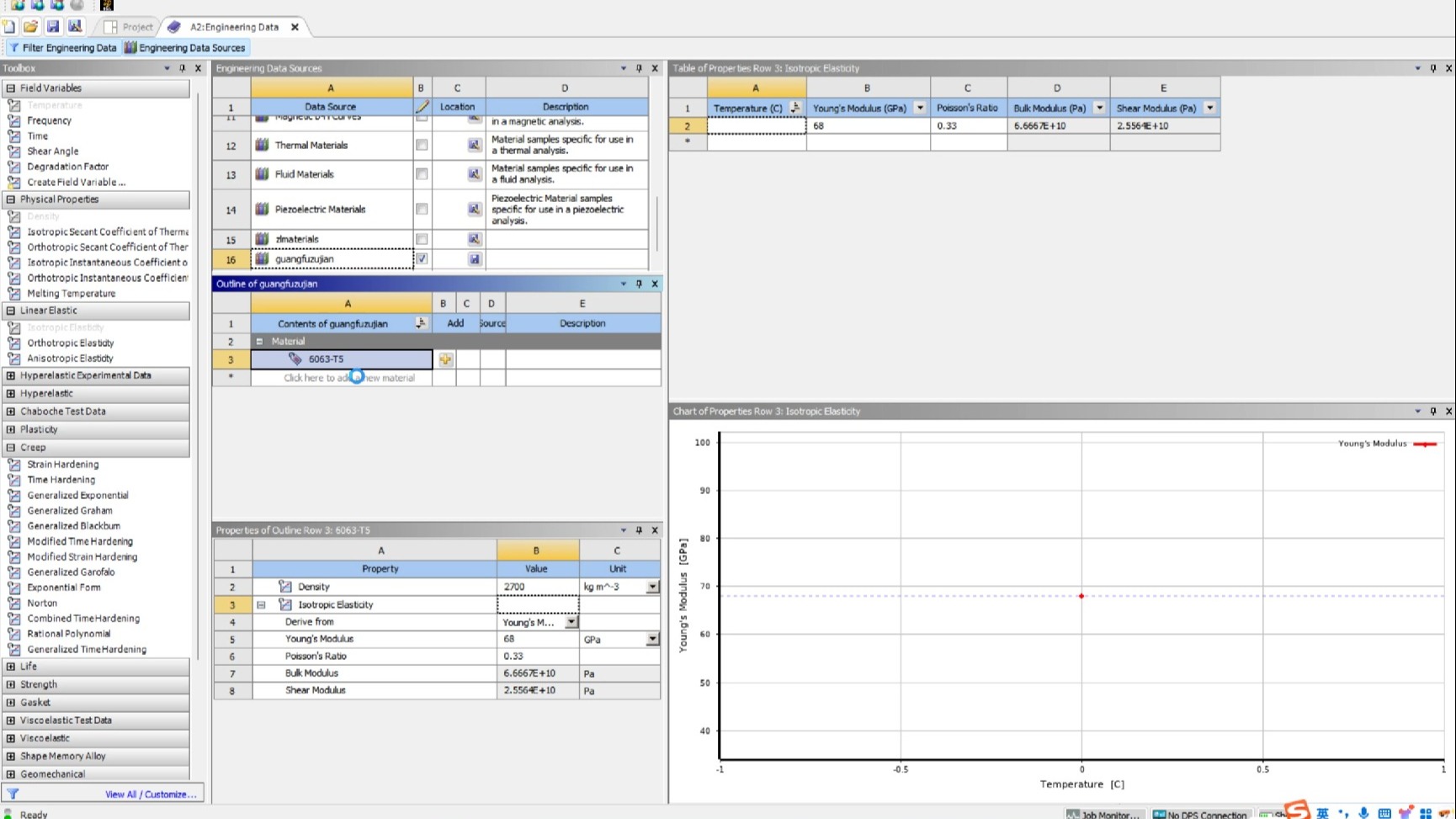Pin the Table of Properties panel
The width and height of the screenshot is (1456, 819).
click(x=1433, y=68)
